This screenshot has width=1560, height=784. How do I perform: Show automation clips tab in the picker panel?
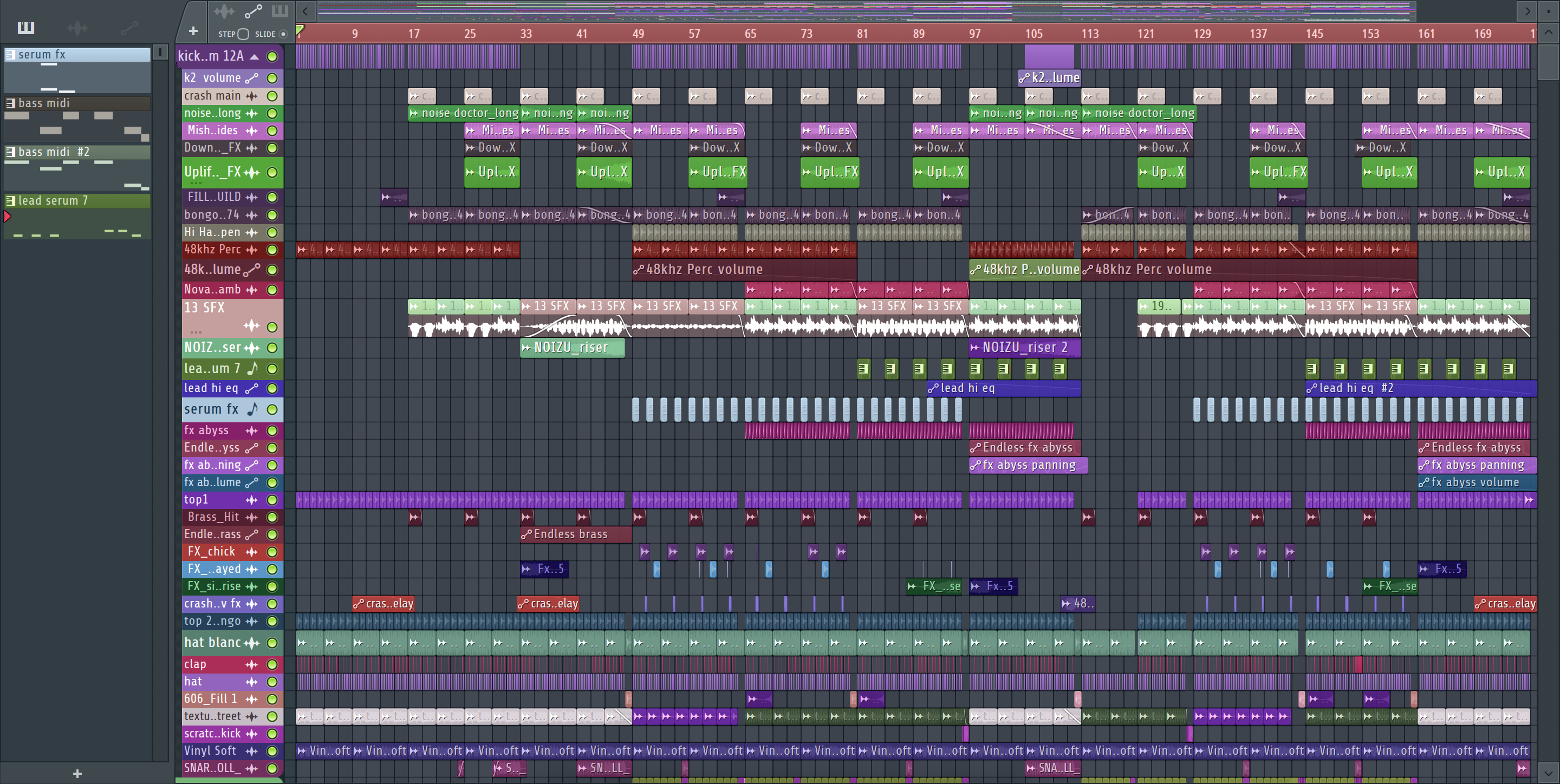tap(129, 28)
